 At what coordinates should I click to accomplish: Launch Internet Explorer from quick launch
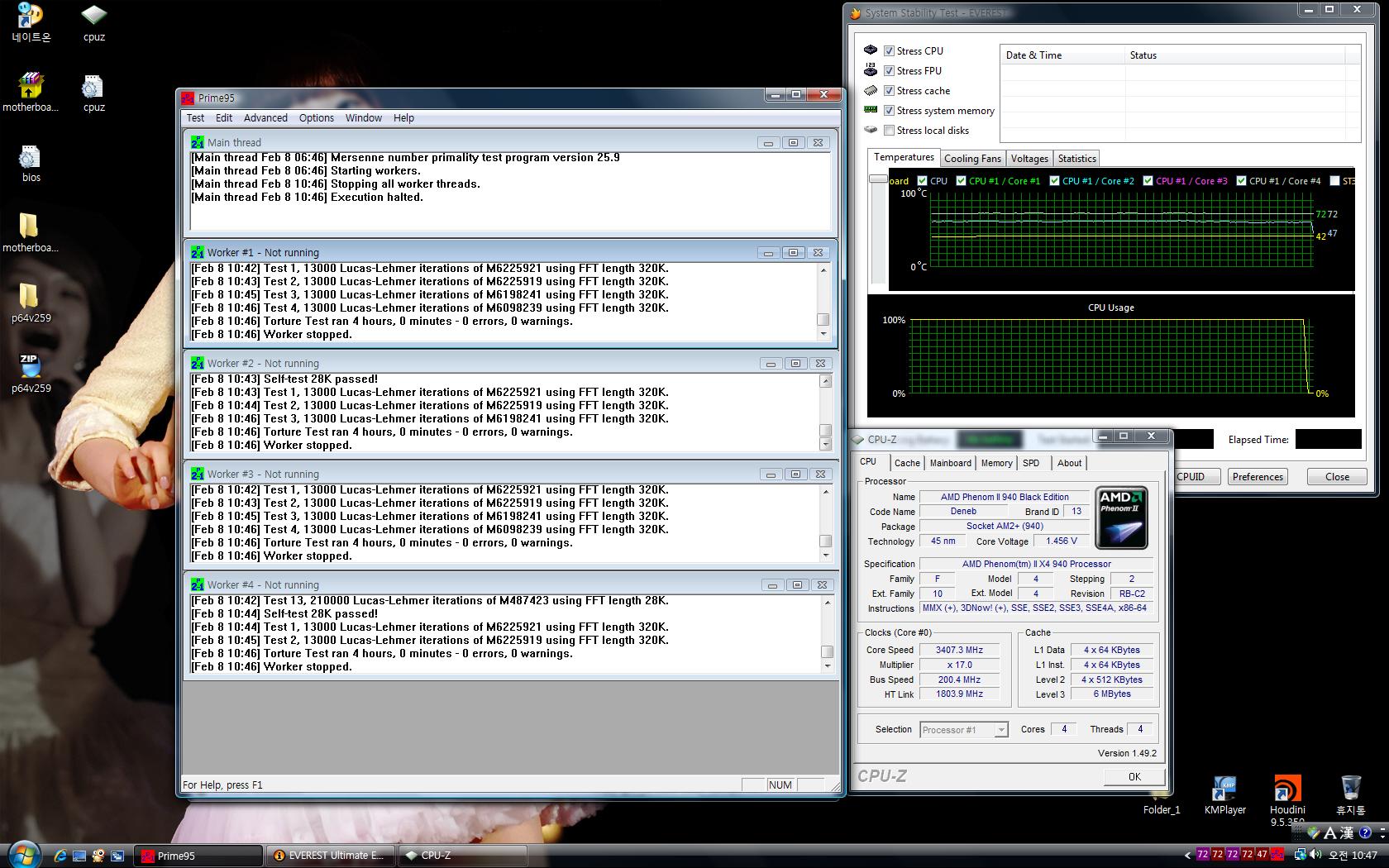pos(60,856)
